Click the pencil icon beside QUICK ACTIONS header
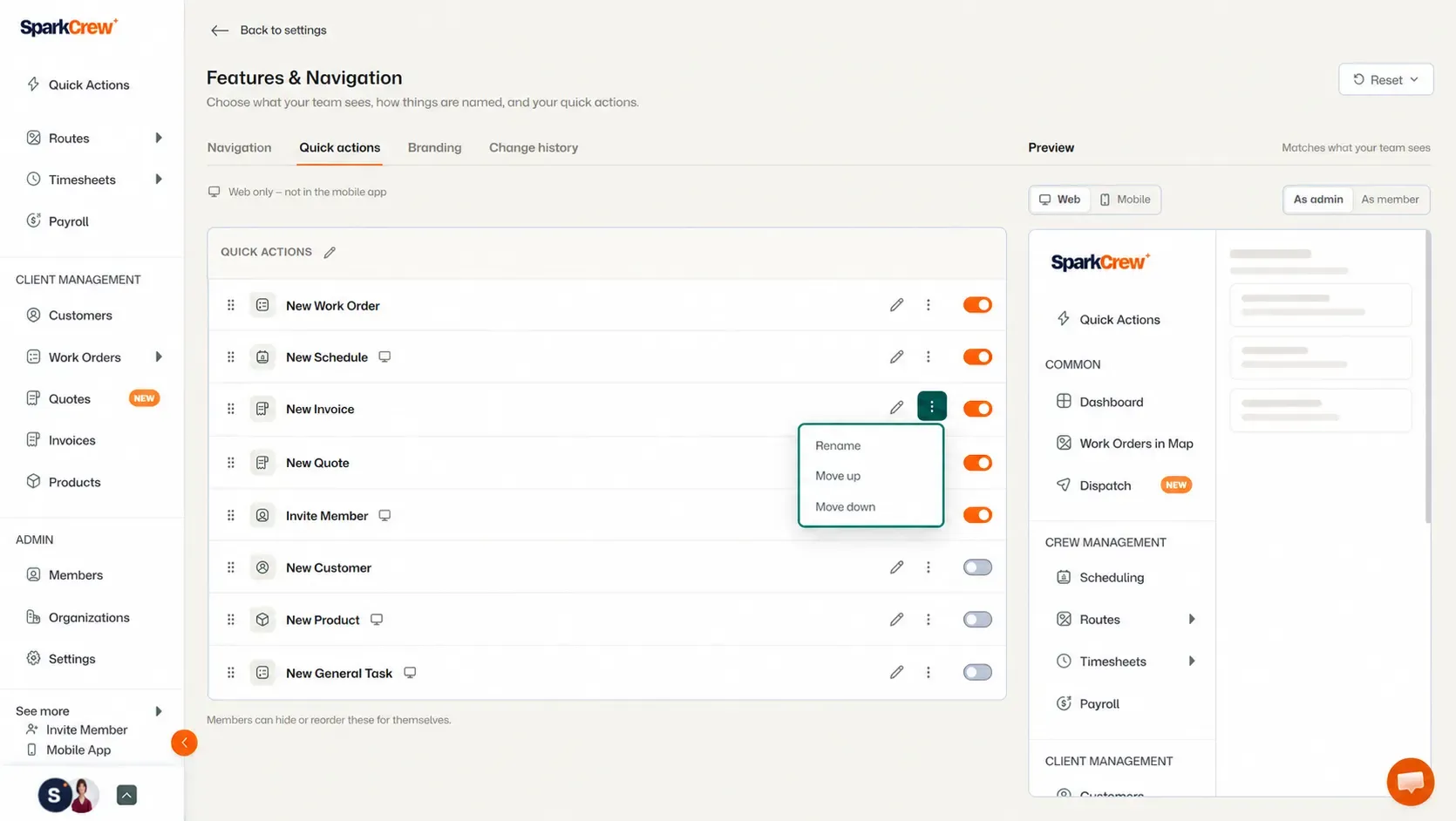This screenshot has height=821, width=1456. coord(330,253)
